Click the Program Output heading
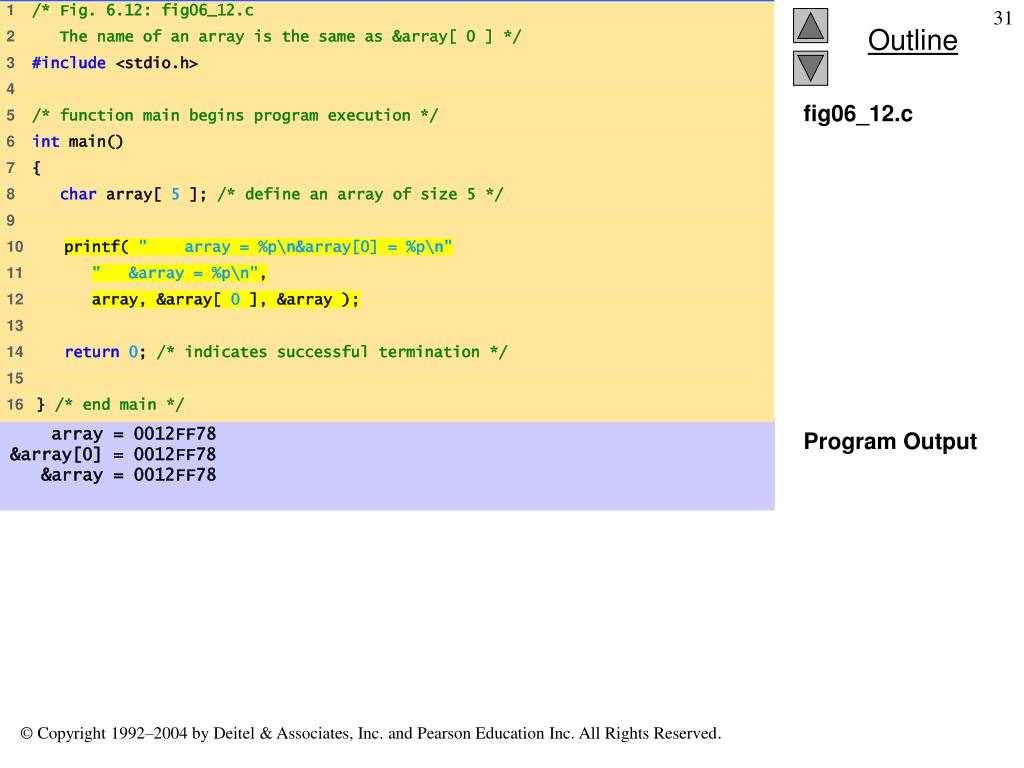Viewport: 1024px width, 768px height. (x=889, y=442)
